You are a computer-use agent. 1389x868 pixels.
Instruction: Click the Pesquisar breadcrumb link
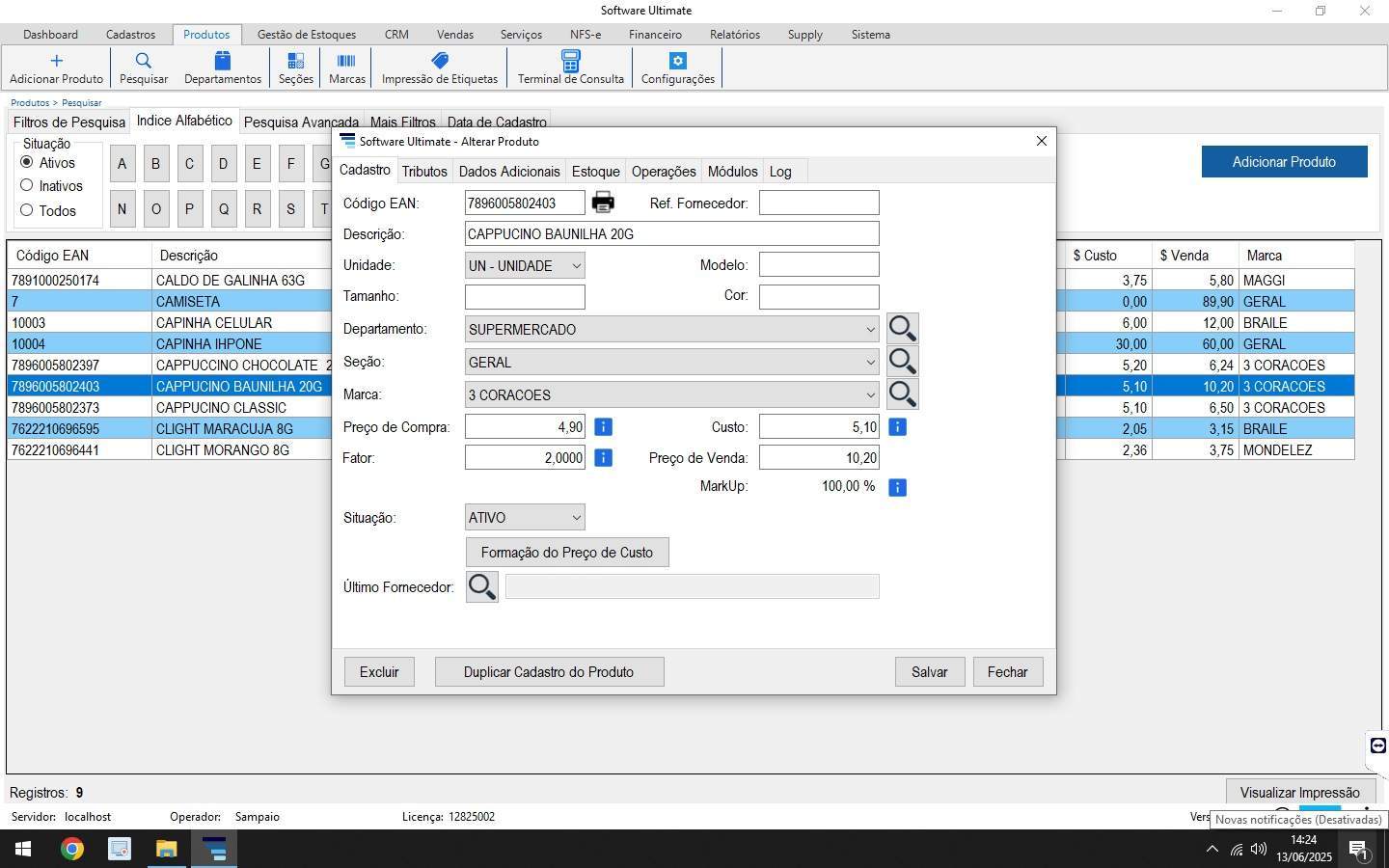(x=82, y=102)
